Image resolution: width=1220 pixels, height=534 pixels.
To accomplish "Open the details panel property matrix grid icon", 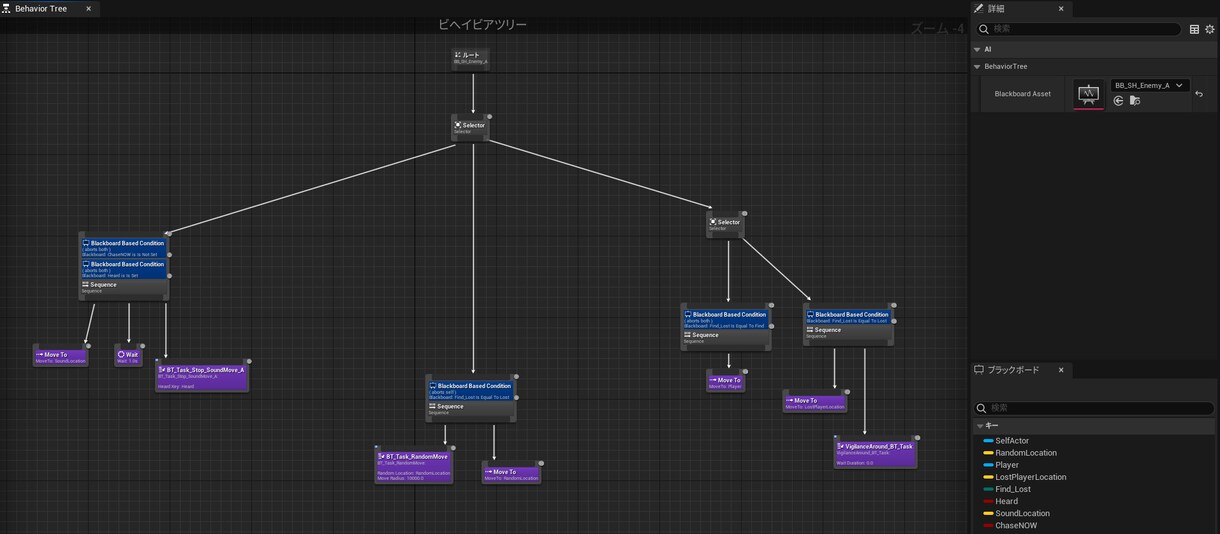I will pyautogui.click(x=1194, y=29).
